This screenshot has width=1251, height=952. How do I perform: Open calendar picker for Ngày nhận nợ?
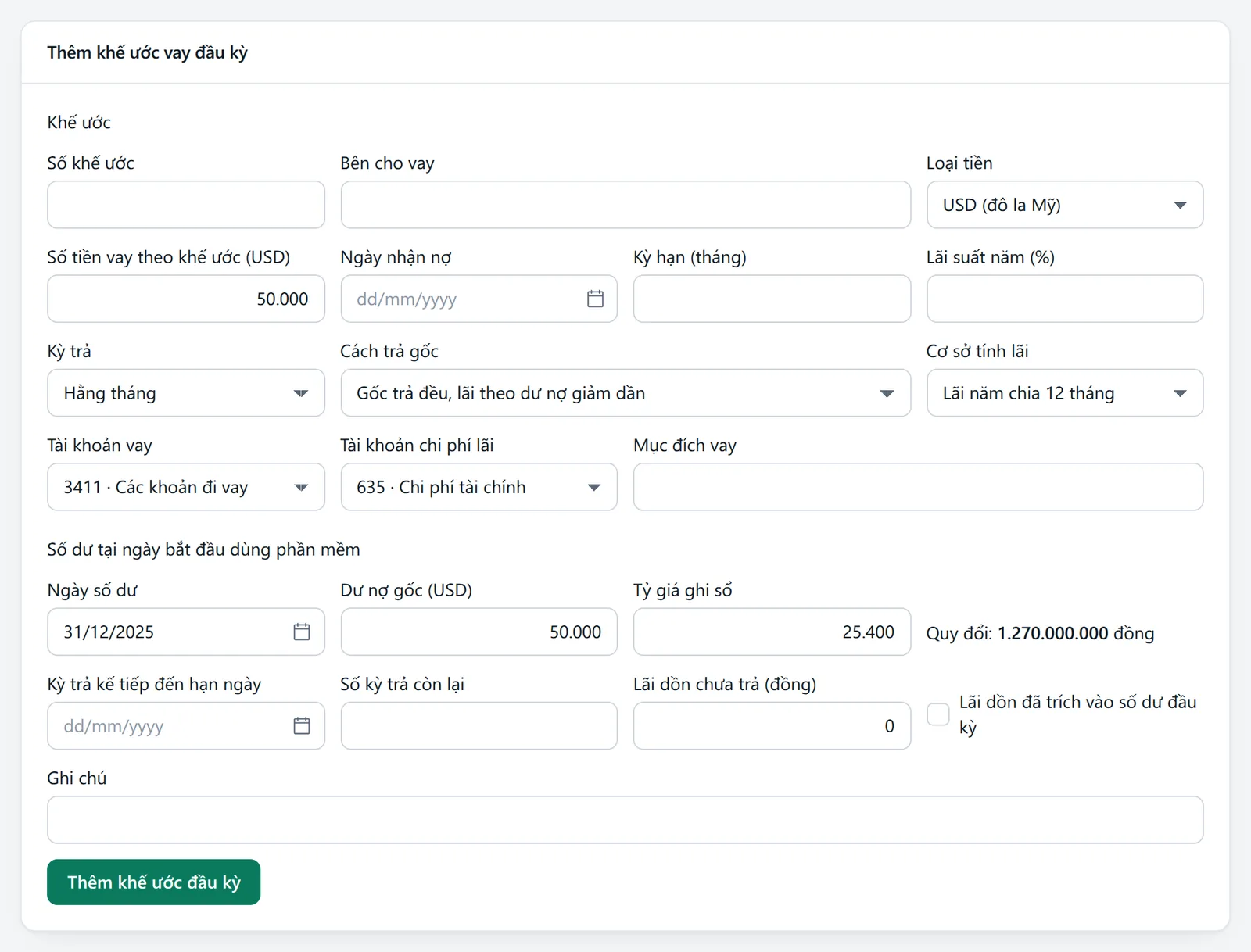(x=595, y=299)
